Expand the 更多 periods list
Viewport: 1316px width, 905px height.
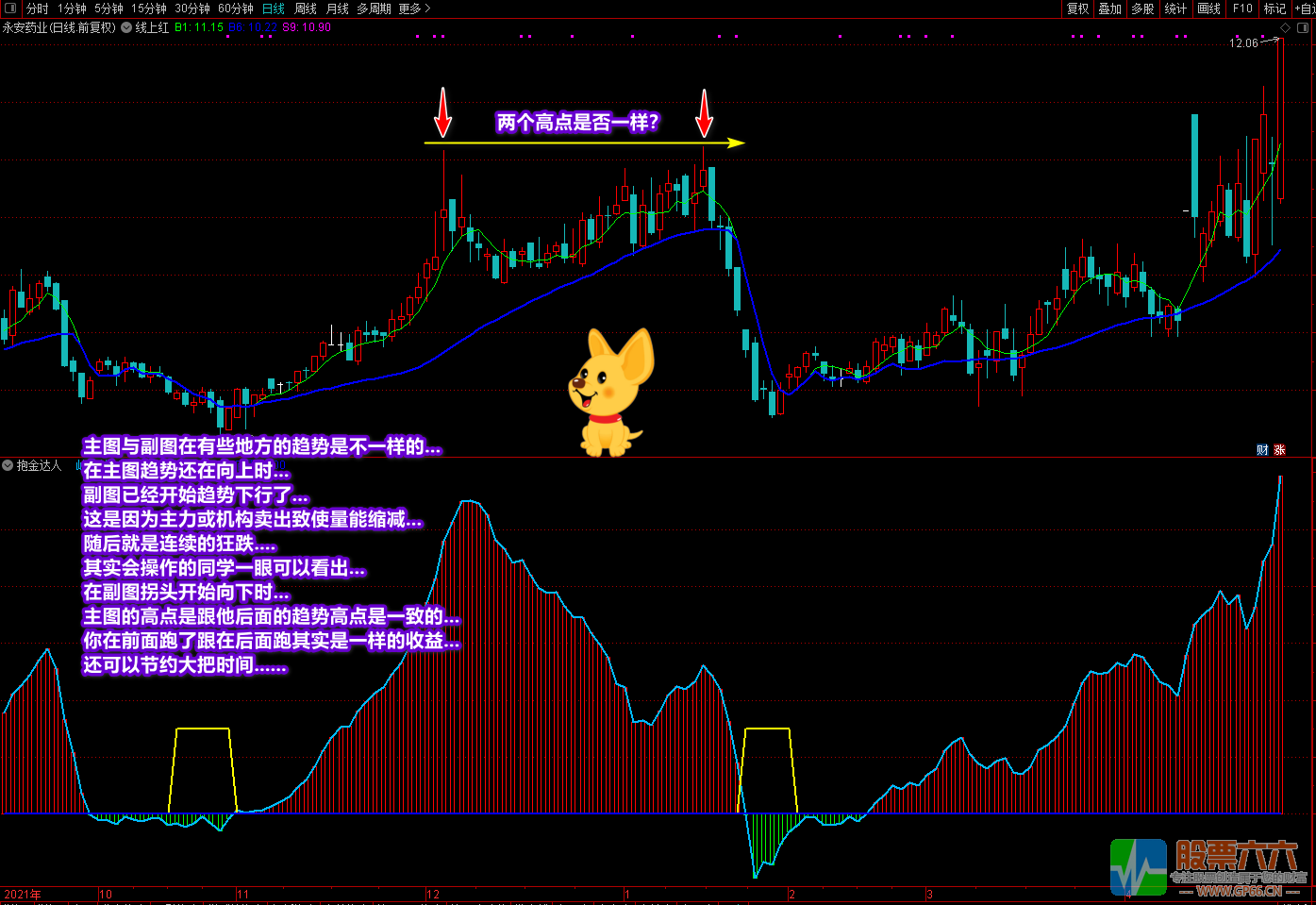414,8
